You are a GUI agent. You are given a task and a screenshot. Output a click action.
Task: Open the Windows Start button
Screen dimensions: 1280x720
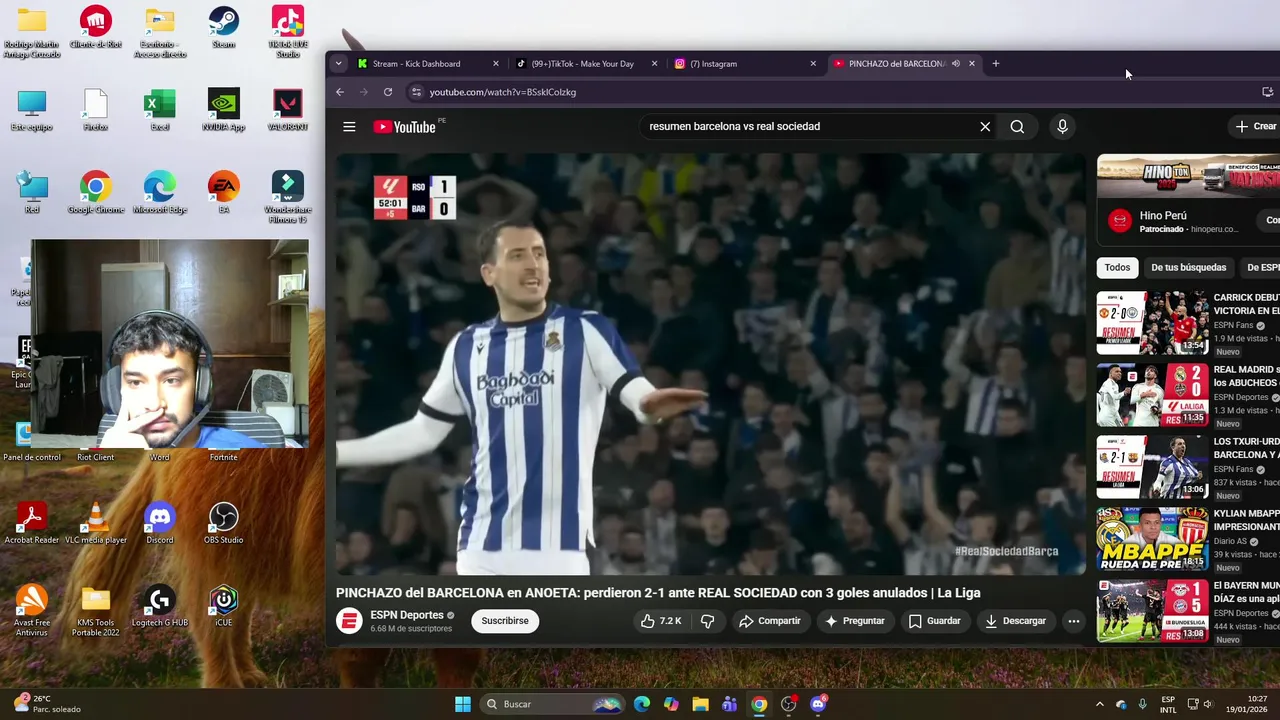tap(463, 704)
